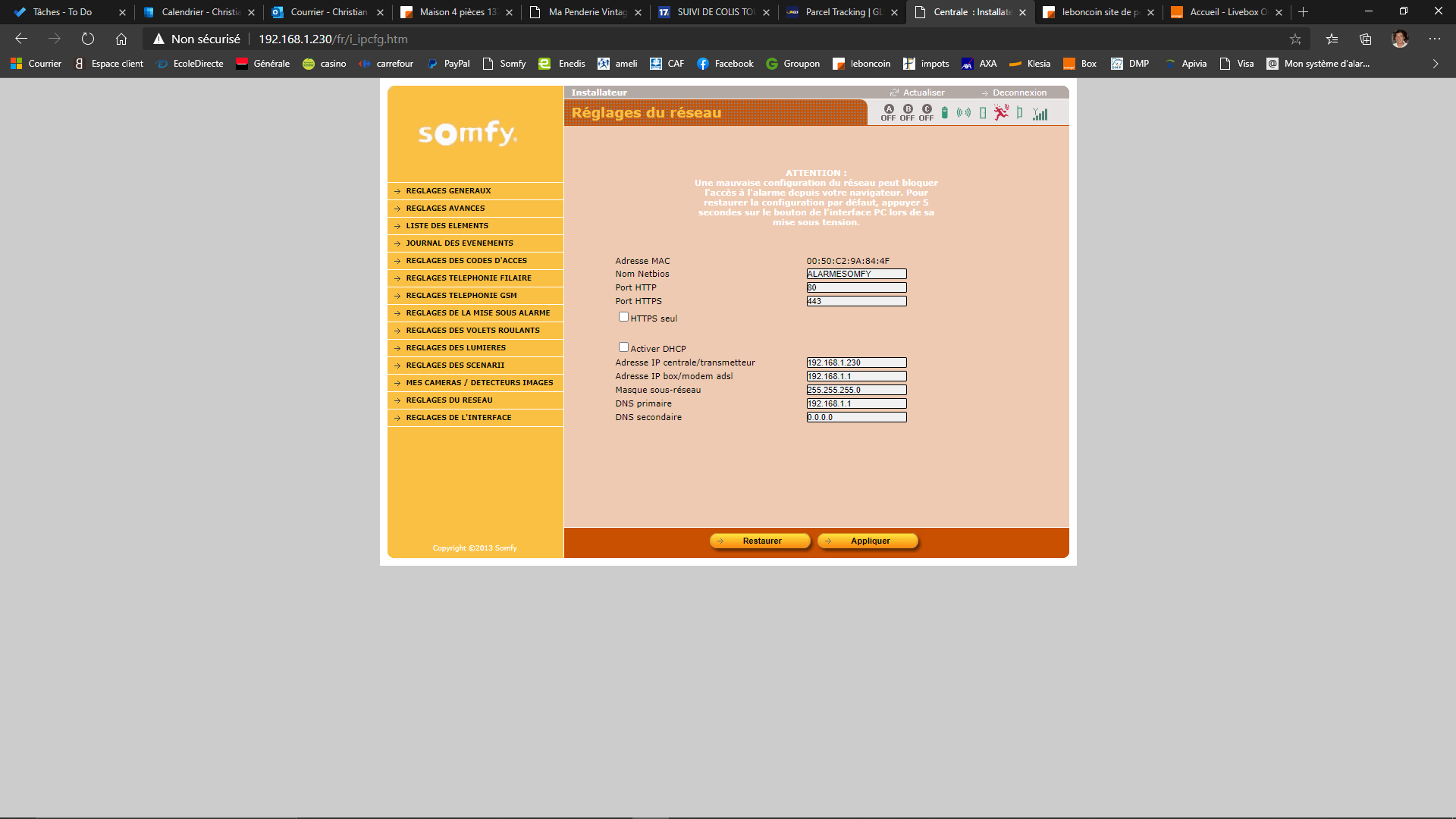Click the red intruder alarm icon

1002,113
